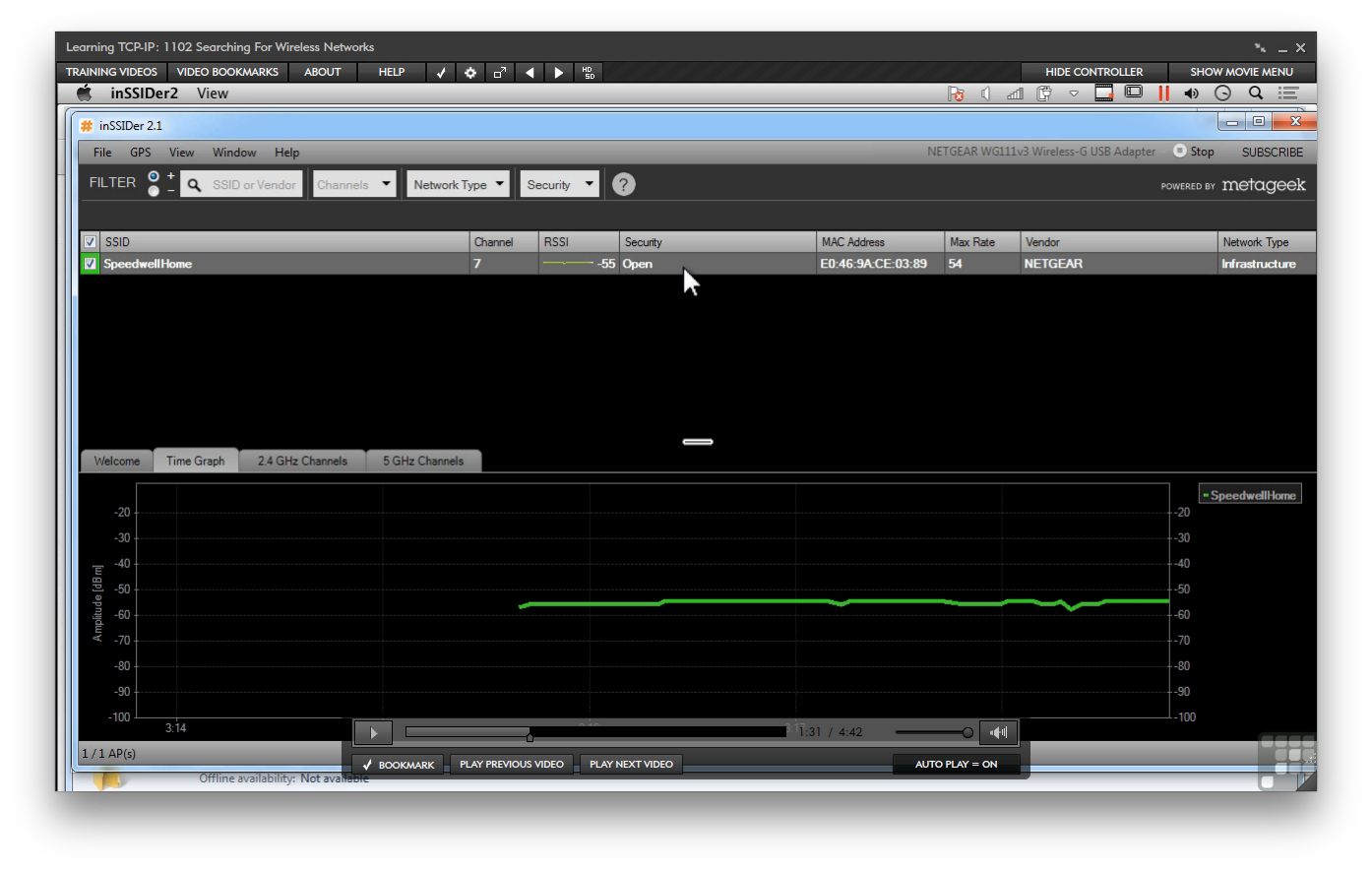
Task: Toggle fullscreen resize icon in player toolbar
Action: [x=500, y=72]
